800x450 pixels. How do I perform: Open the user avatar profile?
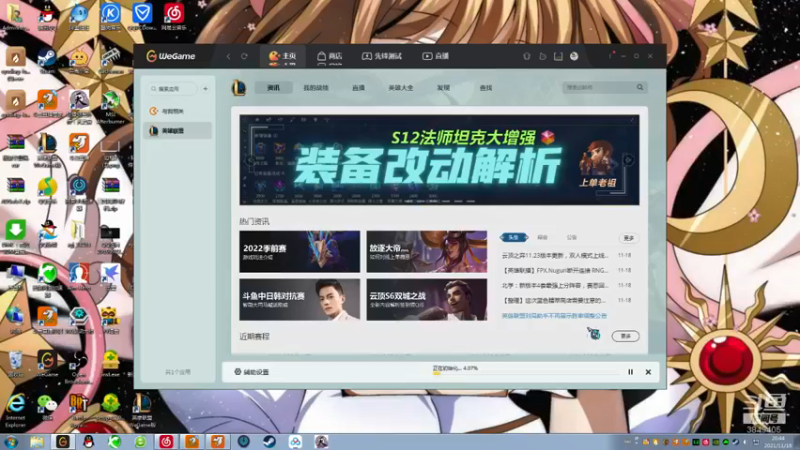tap(574, 56)
